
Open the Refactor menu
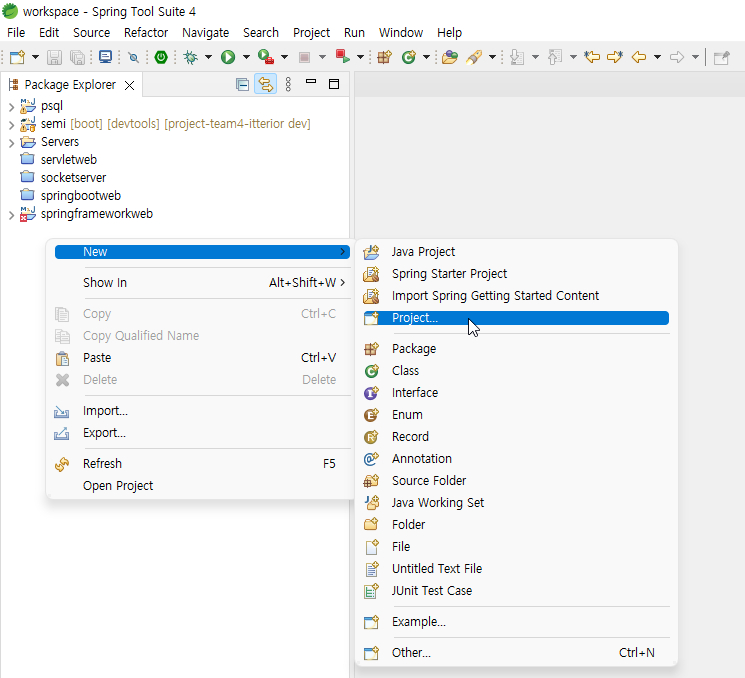pos(146,32)
